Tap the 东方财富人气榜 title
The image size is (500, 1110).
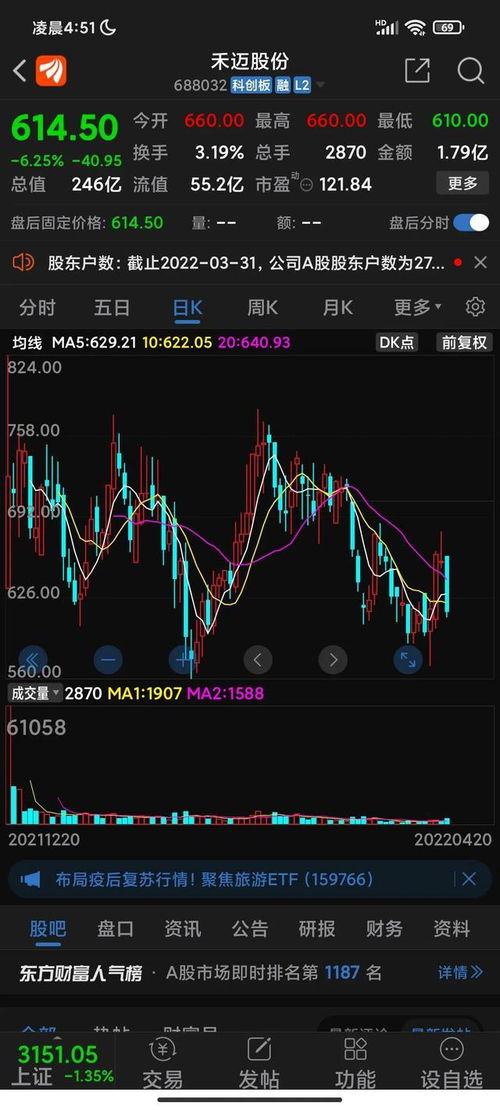pyautogui.click(x=81, y=973)
